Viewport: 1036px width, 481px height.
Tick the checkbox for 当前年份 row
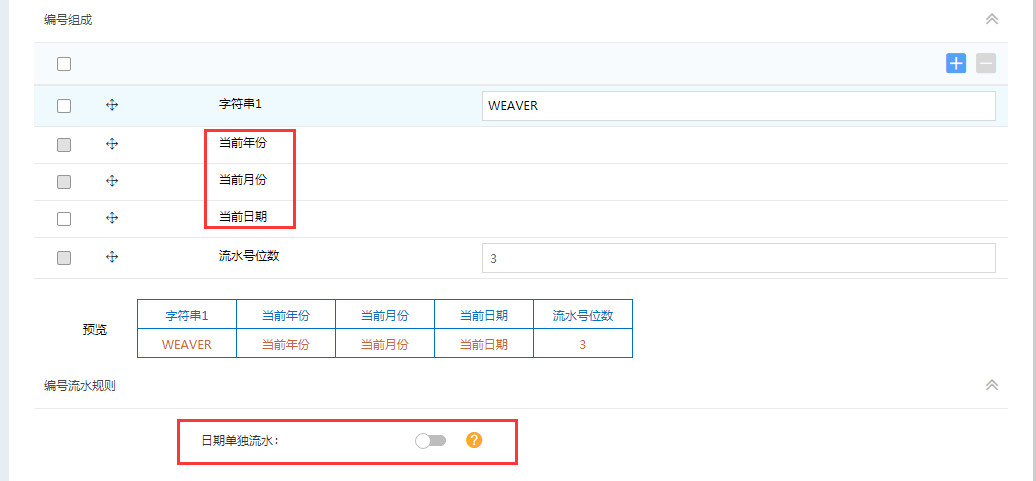coord(64,145)
